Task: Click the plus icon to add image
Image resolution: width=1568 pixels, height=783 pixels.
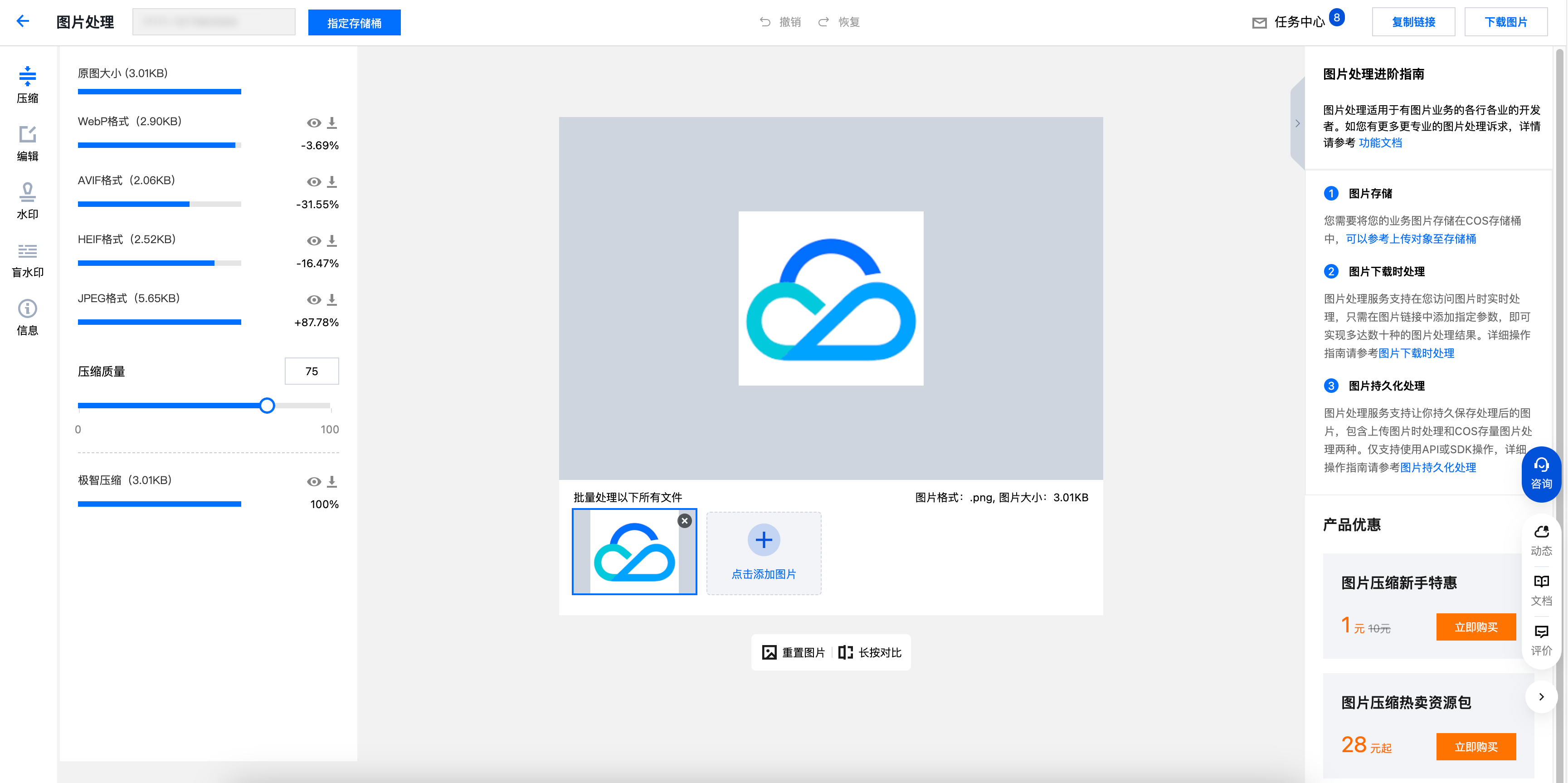Action: click(x=764, y=540)
